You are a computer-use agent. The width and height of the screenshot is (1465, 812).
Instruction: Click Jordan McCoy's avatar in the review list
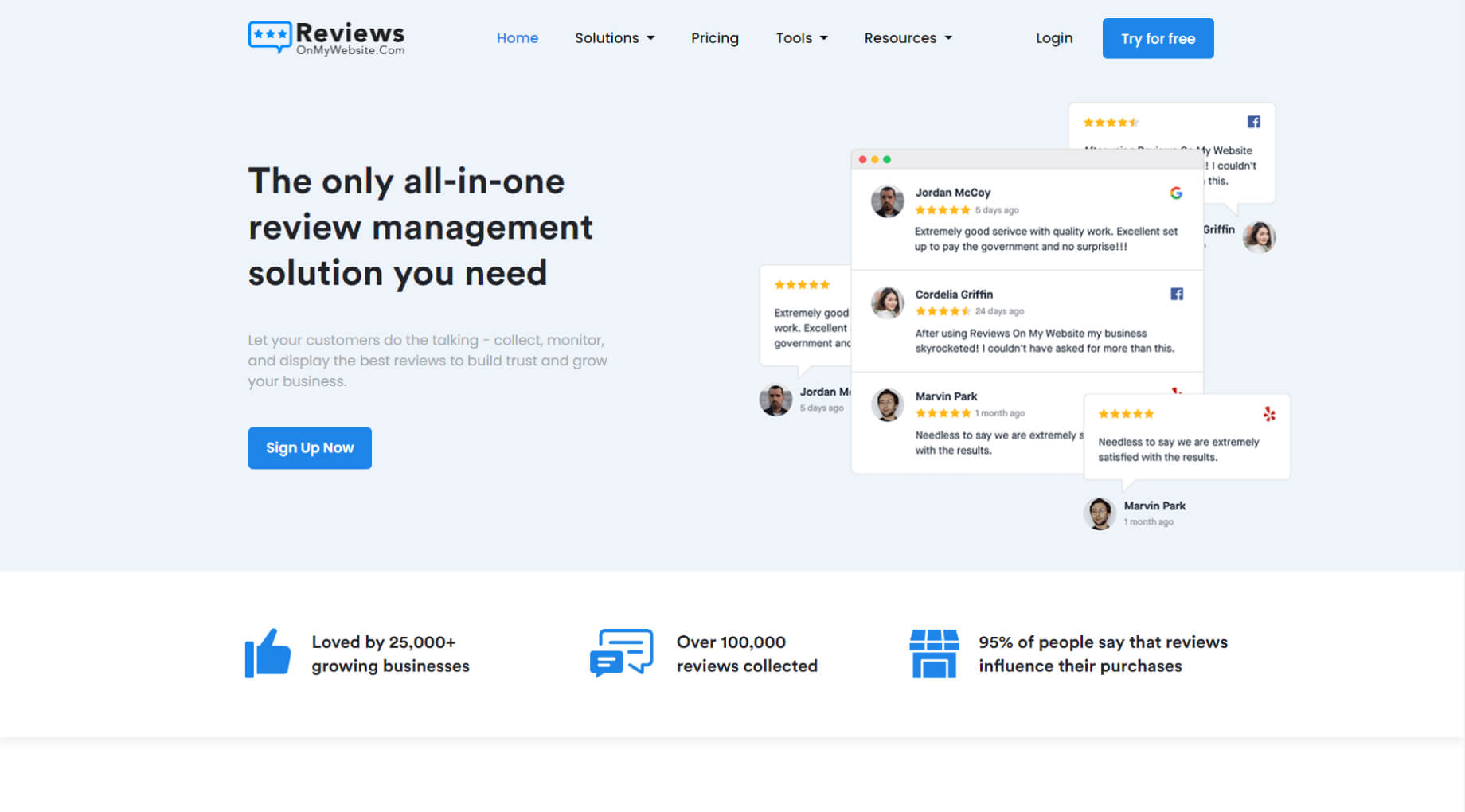click(887, 201)
